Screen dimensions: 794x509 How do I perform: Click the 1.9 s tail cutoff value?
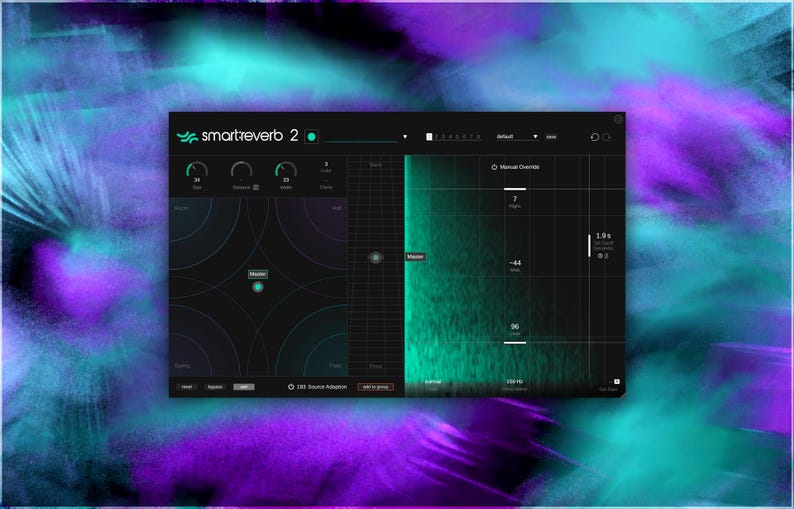tap(603, 236)
